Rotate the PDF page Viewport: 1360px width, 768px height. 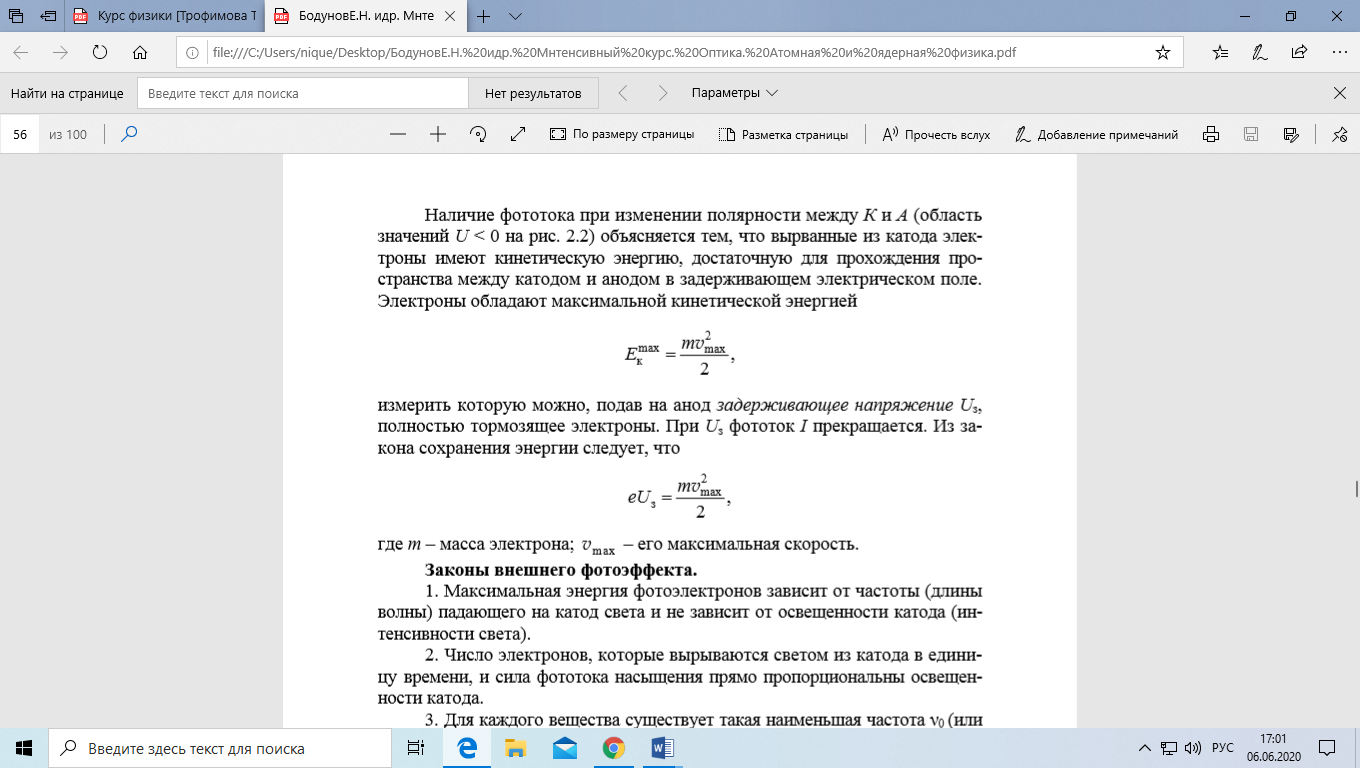478,134
